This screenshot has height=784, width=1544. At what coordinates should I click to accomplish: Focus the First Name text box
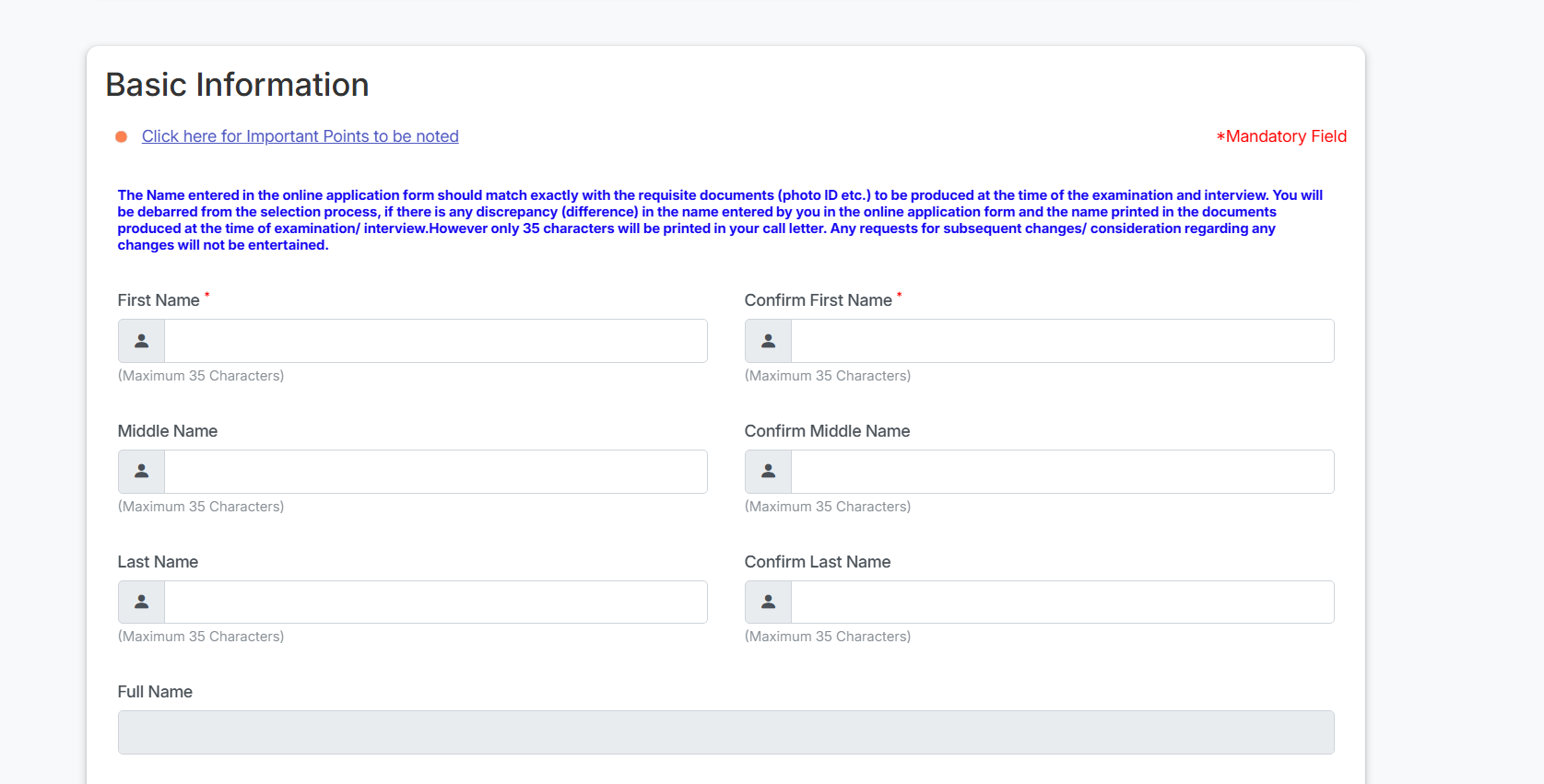(435, 341)
